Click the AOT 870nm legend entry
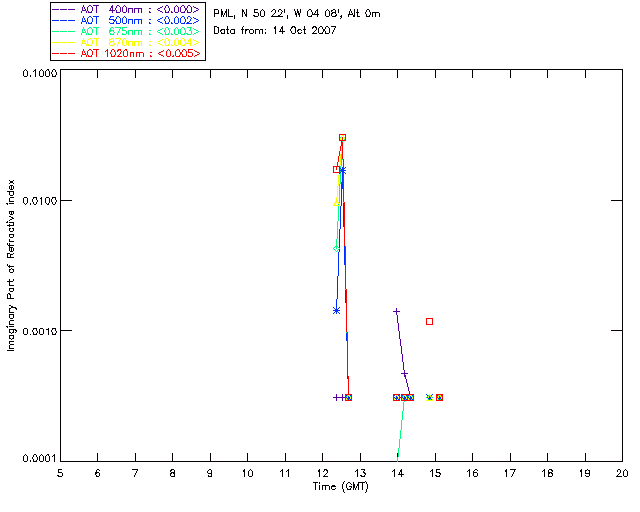 (127, 42)
